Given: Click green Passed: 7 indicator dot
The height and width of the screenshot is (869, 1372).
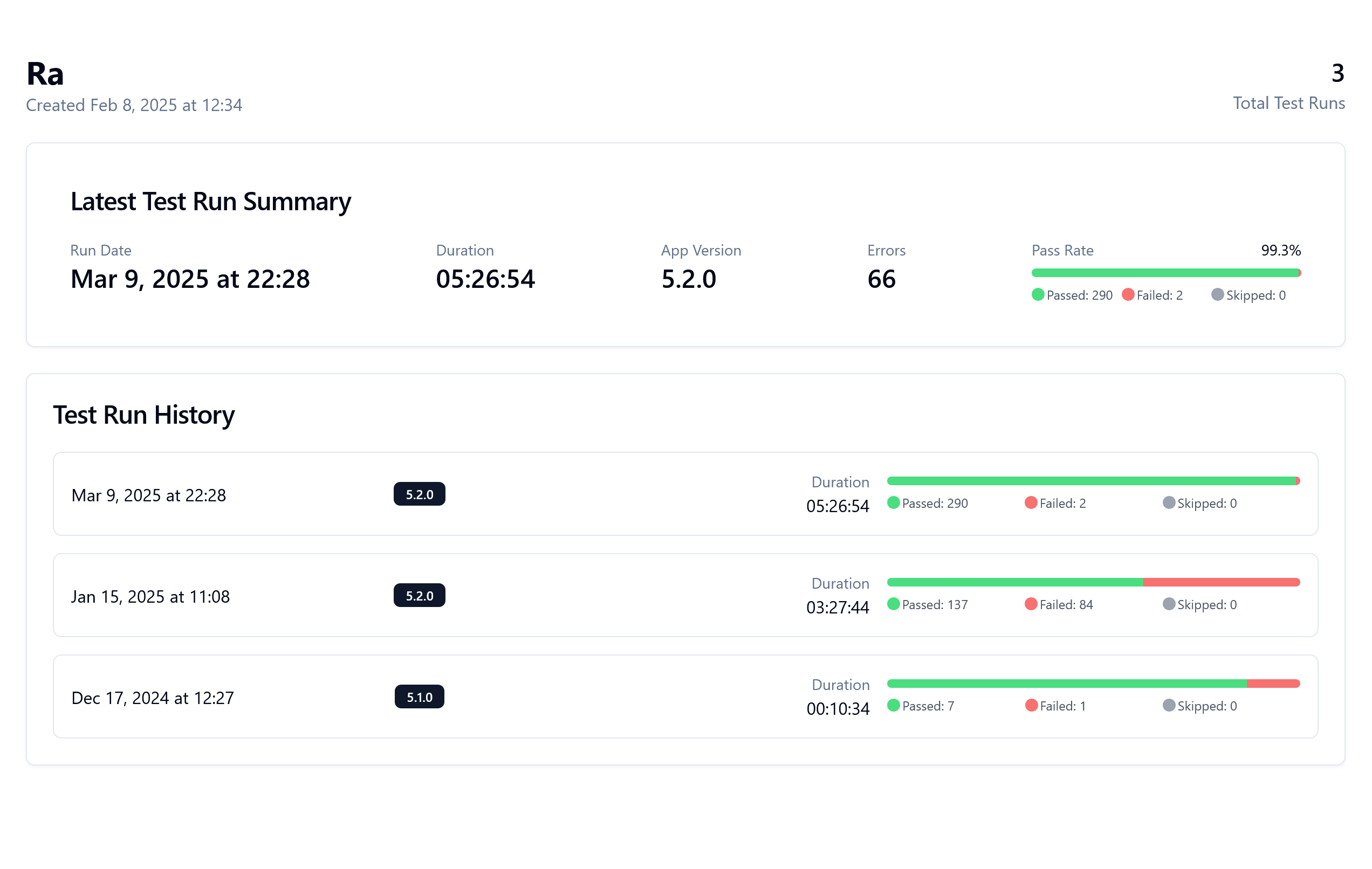Looking at the screenshot, I should pyautogui.click(x=894, y=705).
